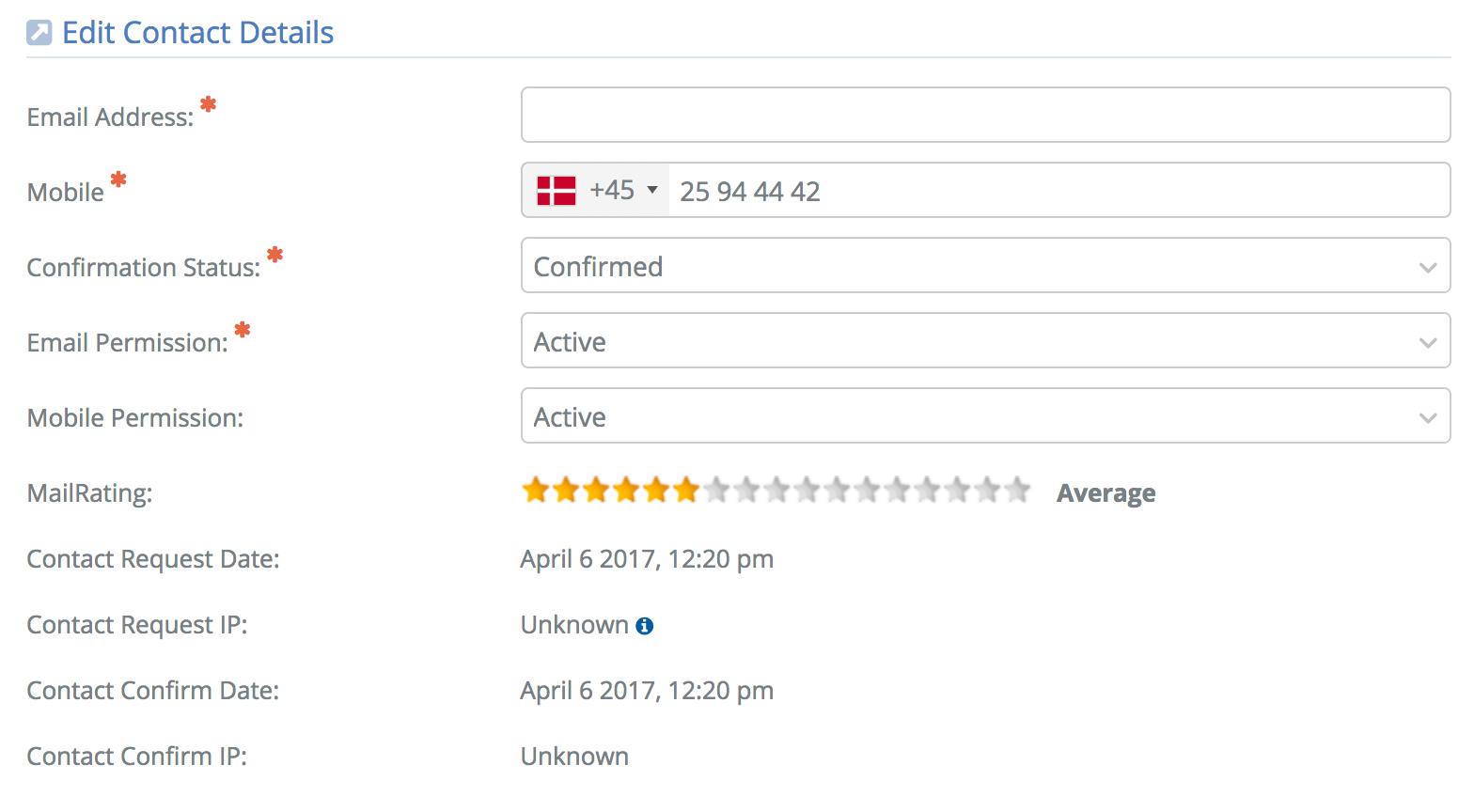Click the Email Address input field
Screen dimensions: 1474x812
[985, 115]
